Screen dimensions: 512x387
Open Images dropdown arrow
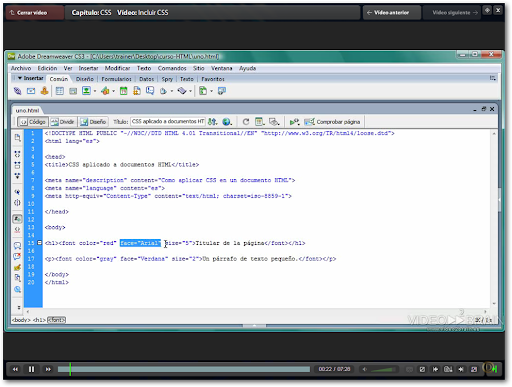point(95,91)
